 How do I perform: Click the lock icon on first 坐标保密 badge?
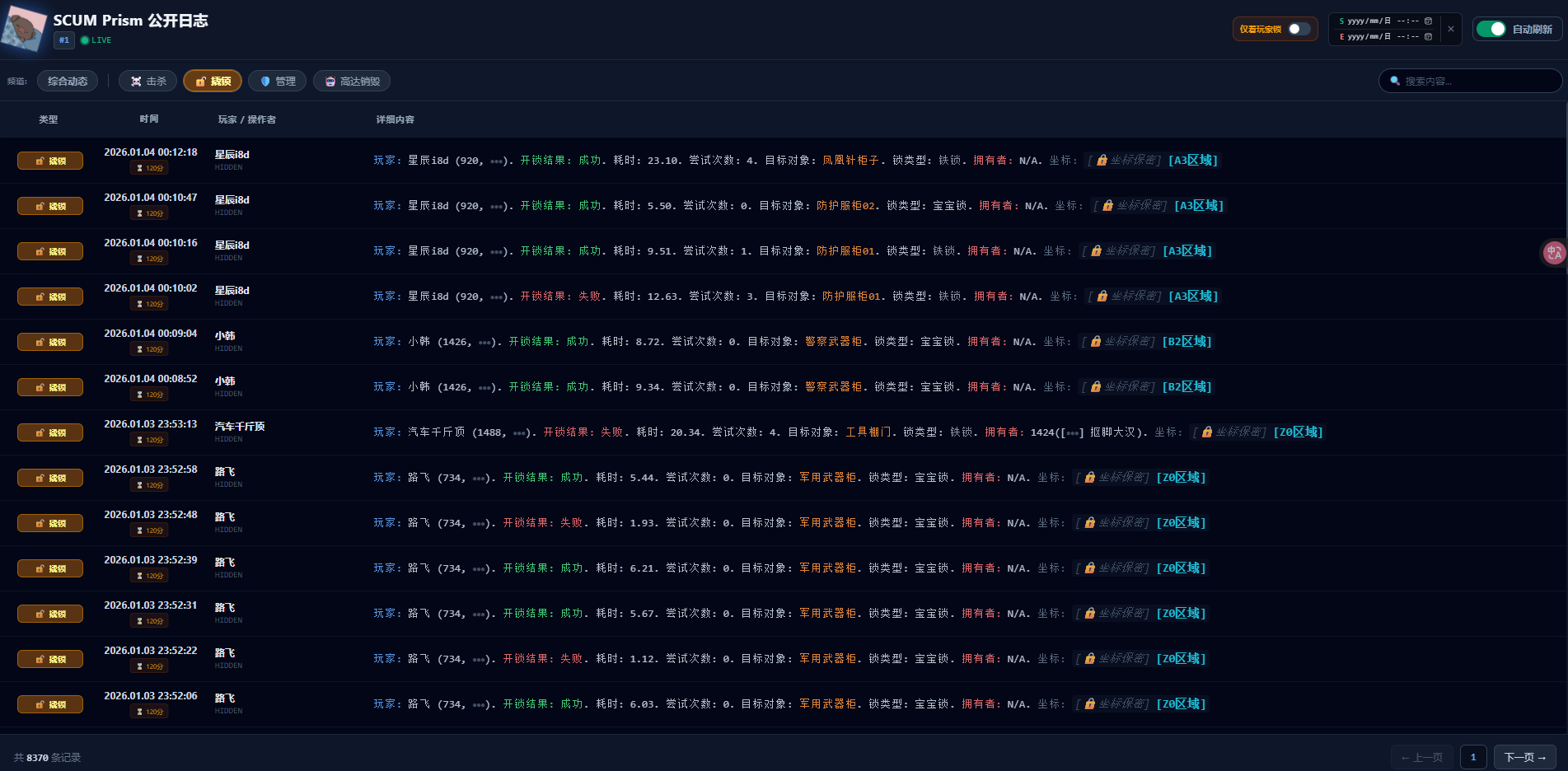[1102, 160]
